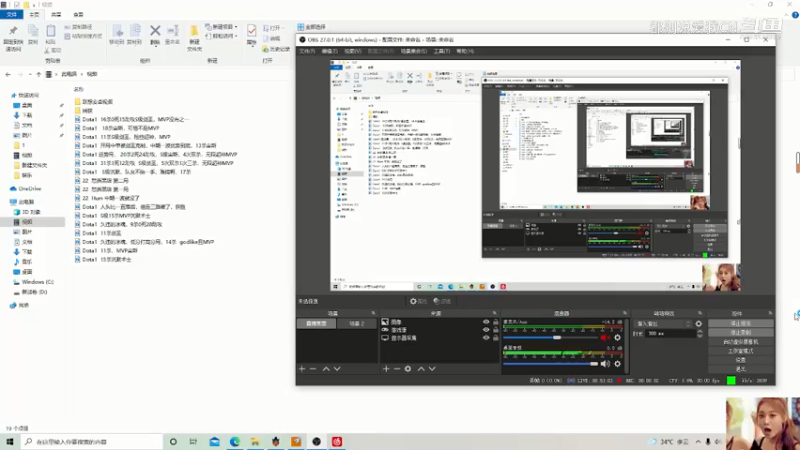
Task: Click Start Virtual Camera in OBS controls
Action: click(x=741, y=342)
